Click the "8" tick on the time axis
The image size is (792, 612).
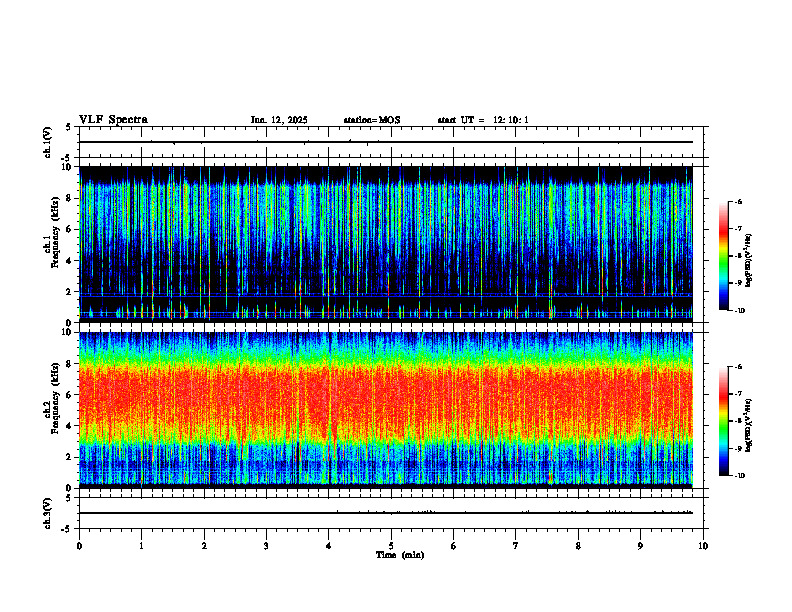(578, 546)
